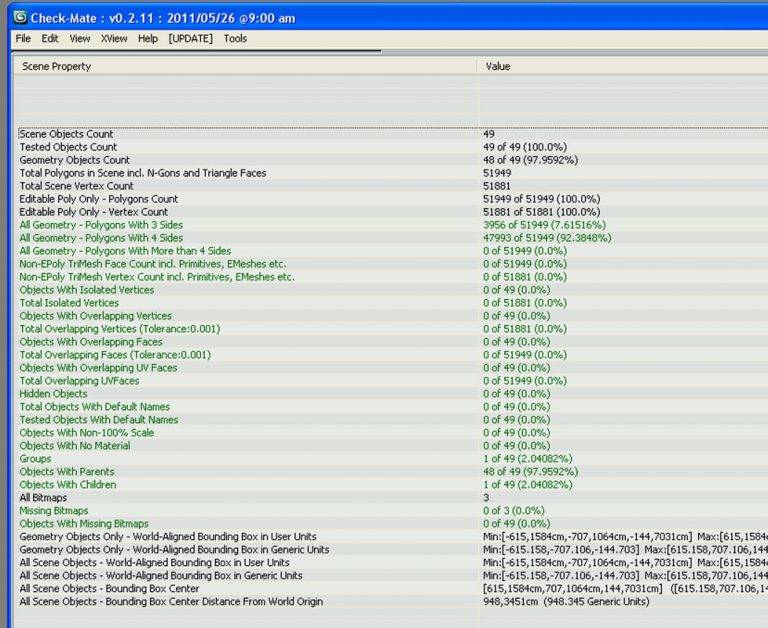Click the [UPDATE] menu item
This screenshot has height=628, width=768.
point(191,39)
